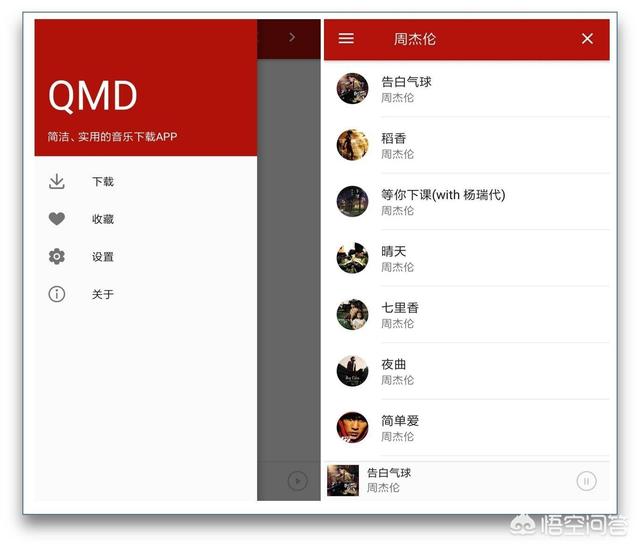
Task: Pause the playing song 告白气球
Action: click(587, 481)
